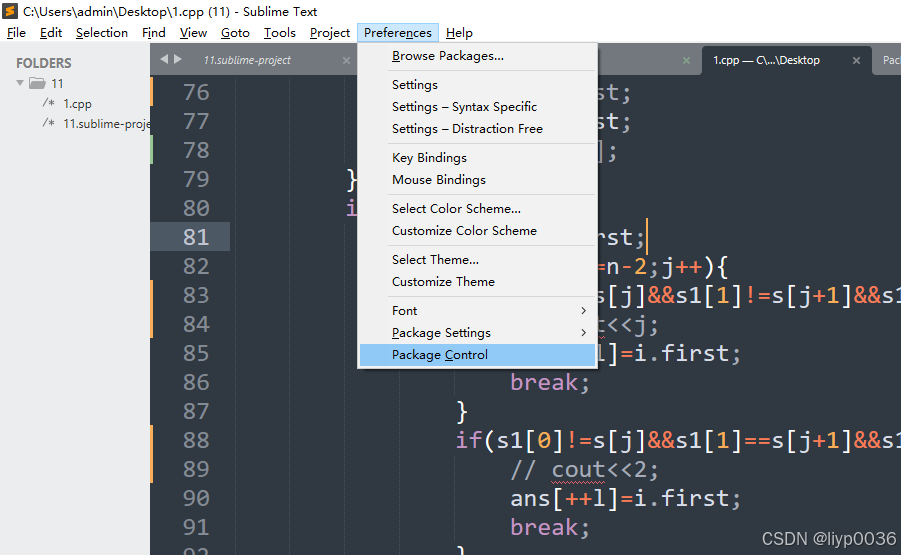Click the FOLDERS sidebar heading
The image size is (901, 555).
point(44,63)
